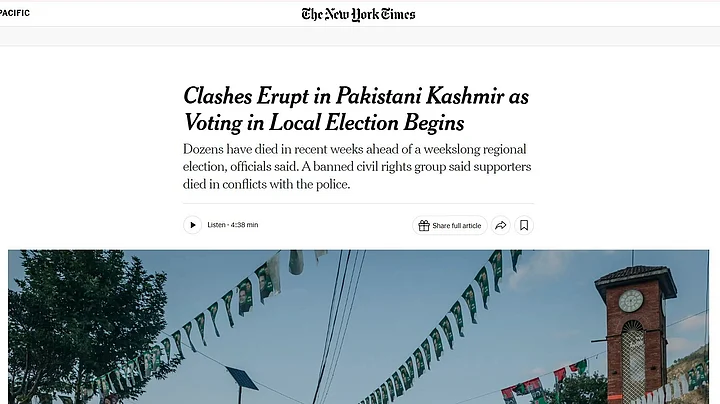The height and width of the screenshot is (404, 720).
Task: Click the summary line starting 'Dozens have died'
Action: [x=354, y=149]
